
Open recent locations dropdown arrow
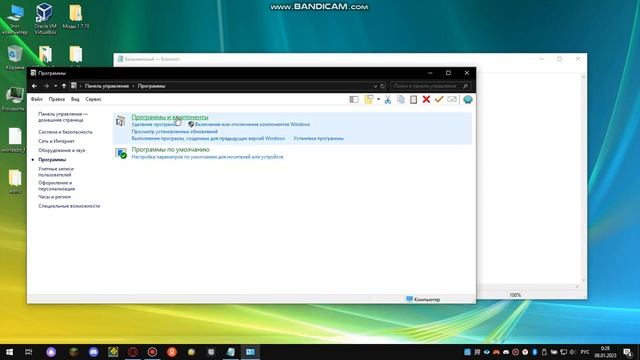tap(56, 86)
